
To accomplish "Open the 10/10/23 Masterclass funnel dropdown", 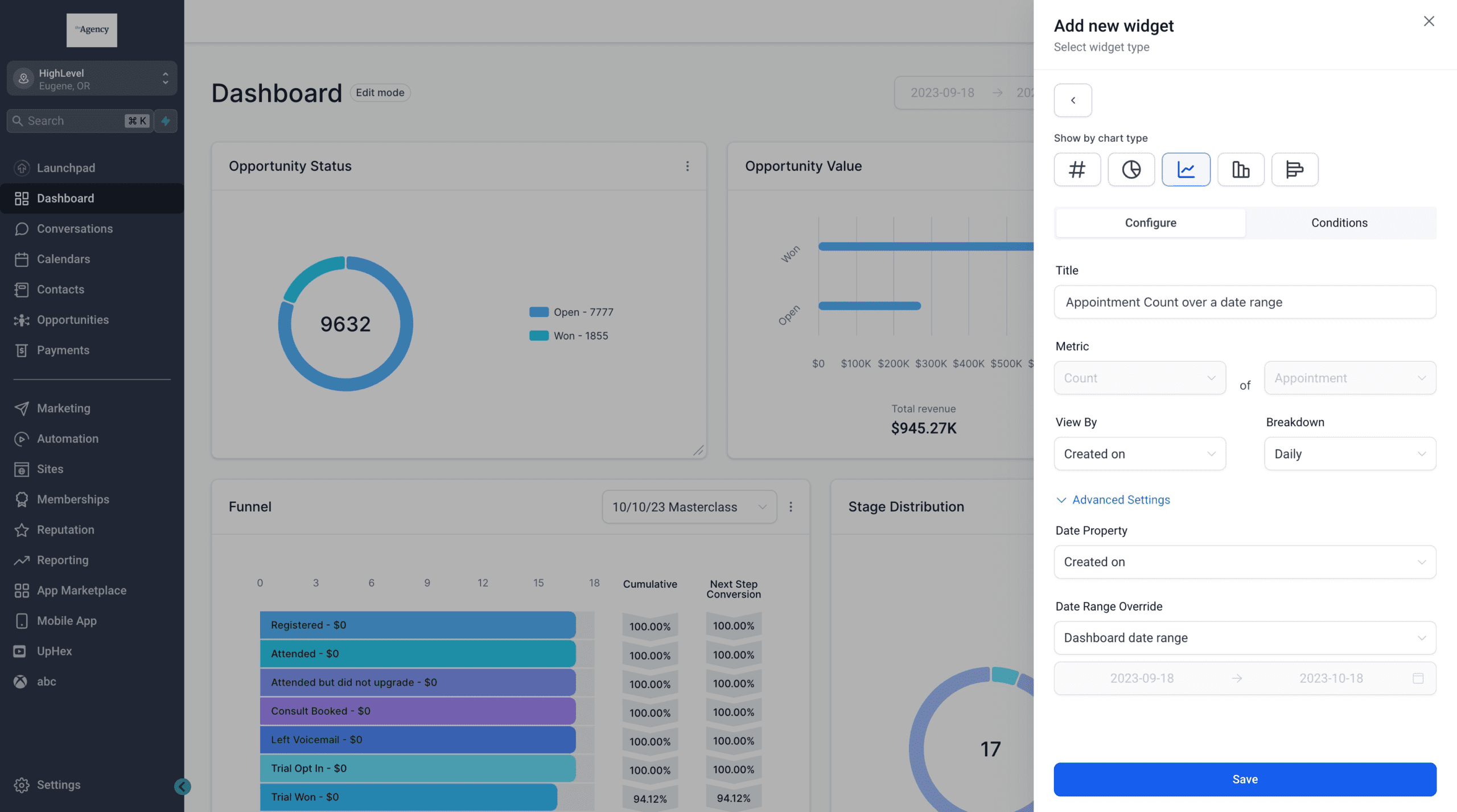I will click(x=689, y=507).
